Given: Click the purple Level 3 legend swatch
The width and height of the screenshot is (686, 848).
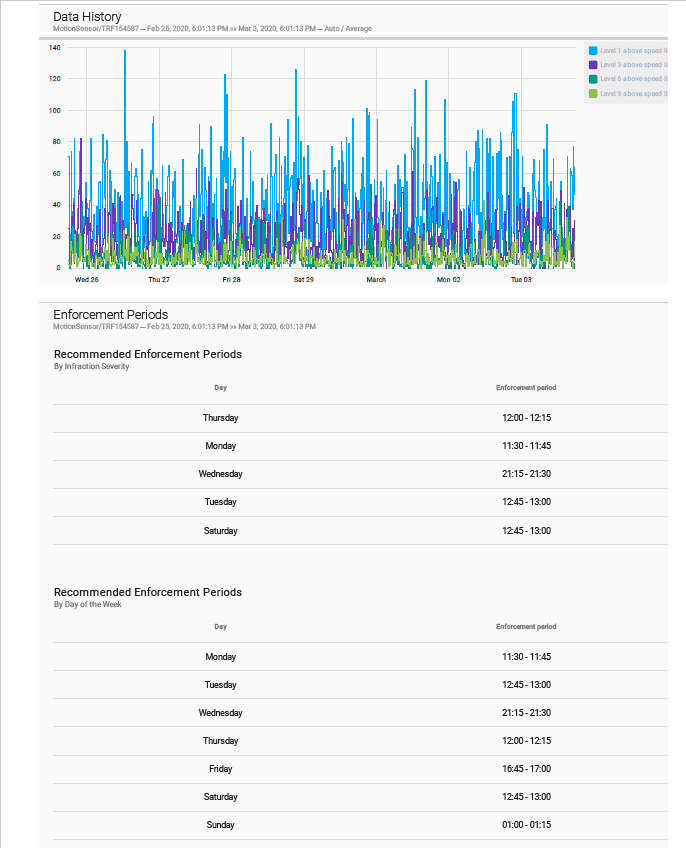Looking at the screenshot, I should click(x=593, y=64).
